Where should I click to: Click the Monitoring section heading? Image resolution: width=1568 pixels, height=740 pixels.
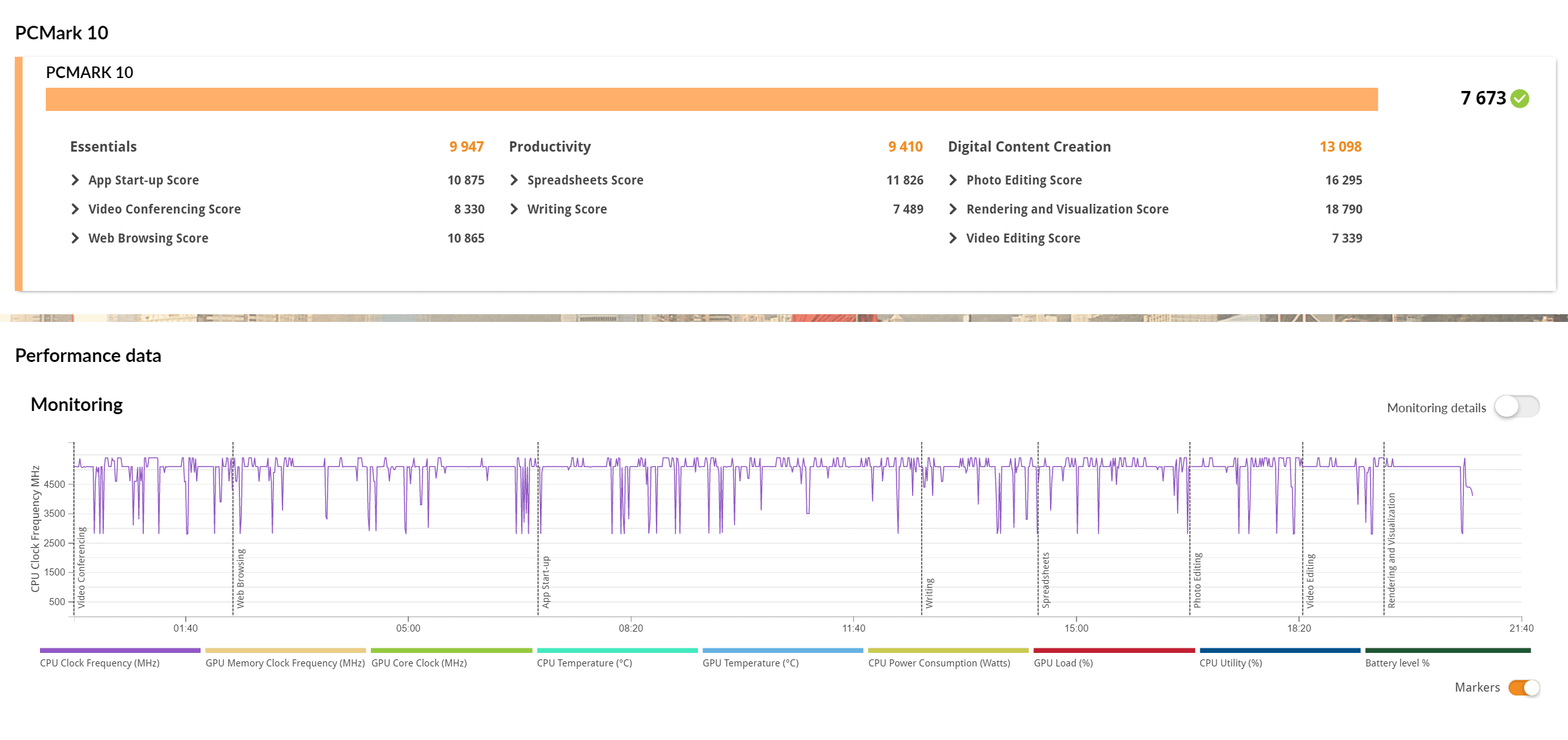click(x=77, y=405)
